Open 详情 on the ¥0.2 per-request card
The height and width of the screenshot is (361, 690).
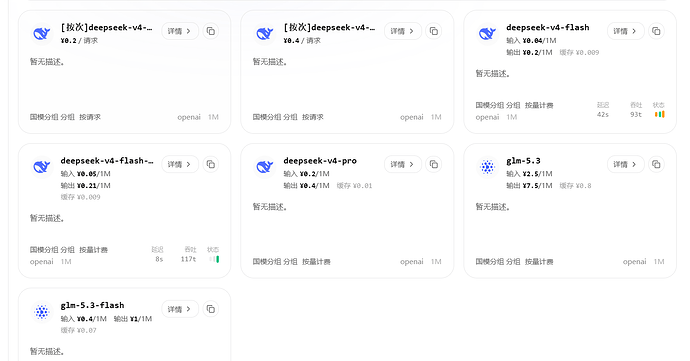coord(180,31)
